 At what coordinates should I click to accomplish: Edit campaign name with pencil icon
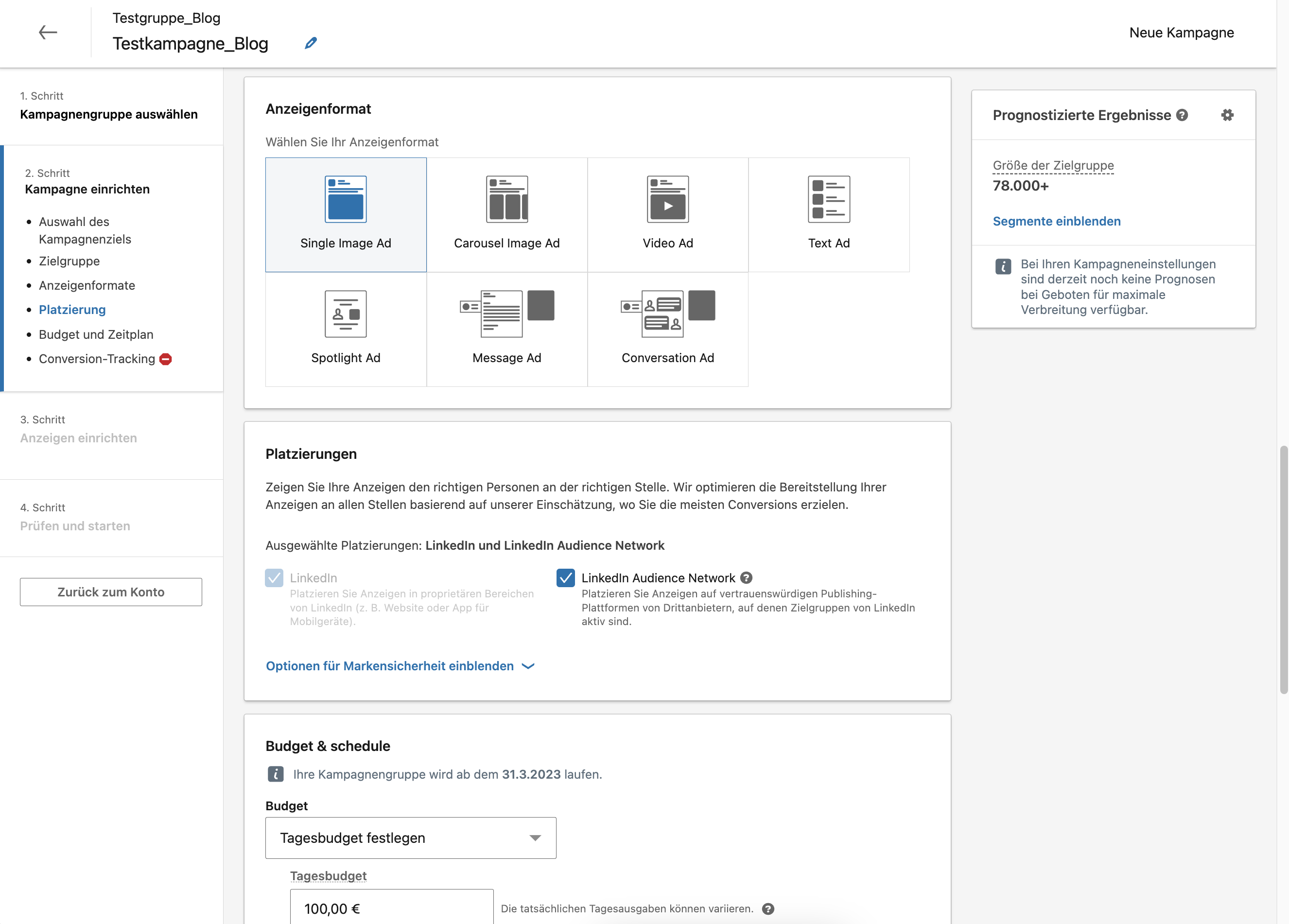click(311, 43)
